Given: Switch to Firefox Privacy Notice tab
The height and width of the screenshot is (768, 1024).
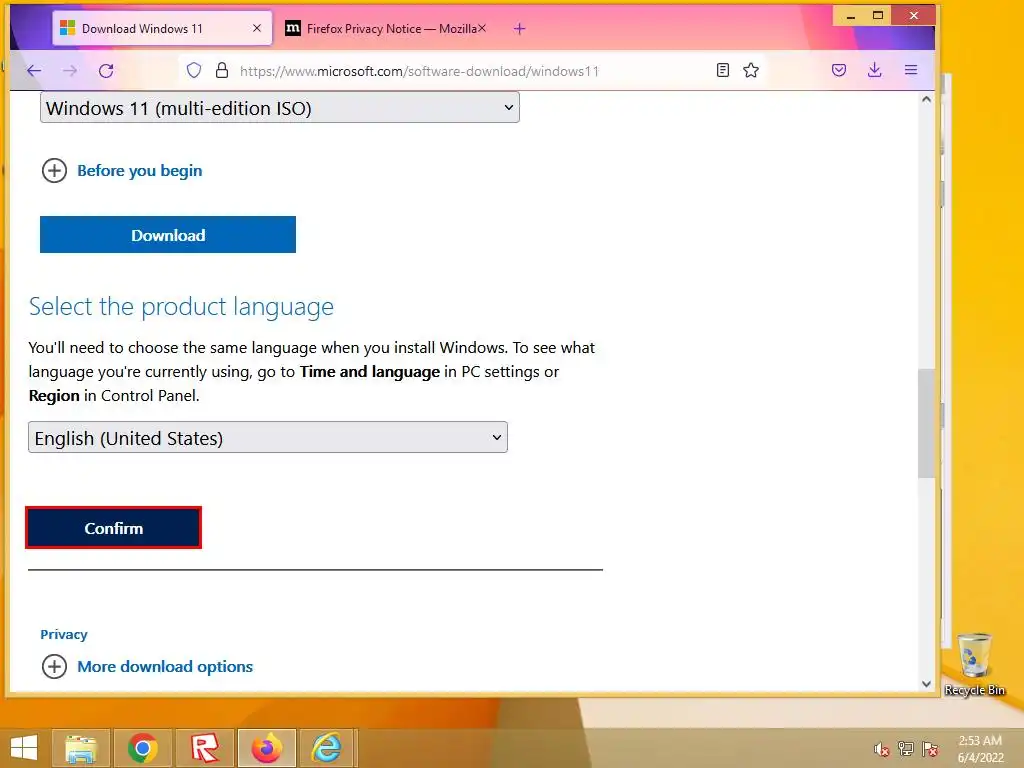Looking at the screenshot, I should (385, 29).
